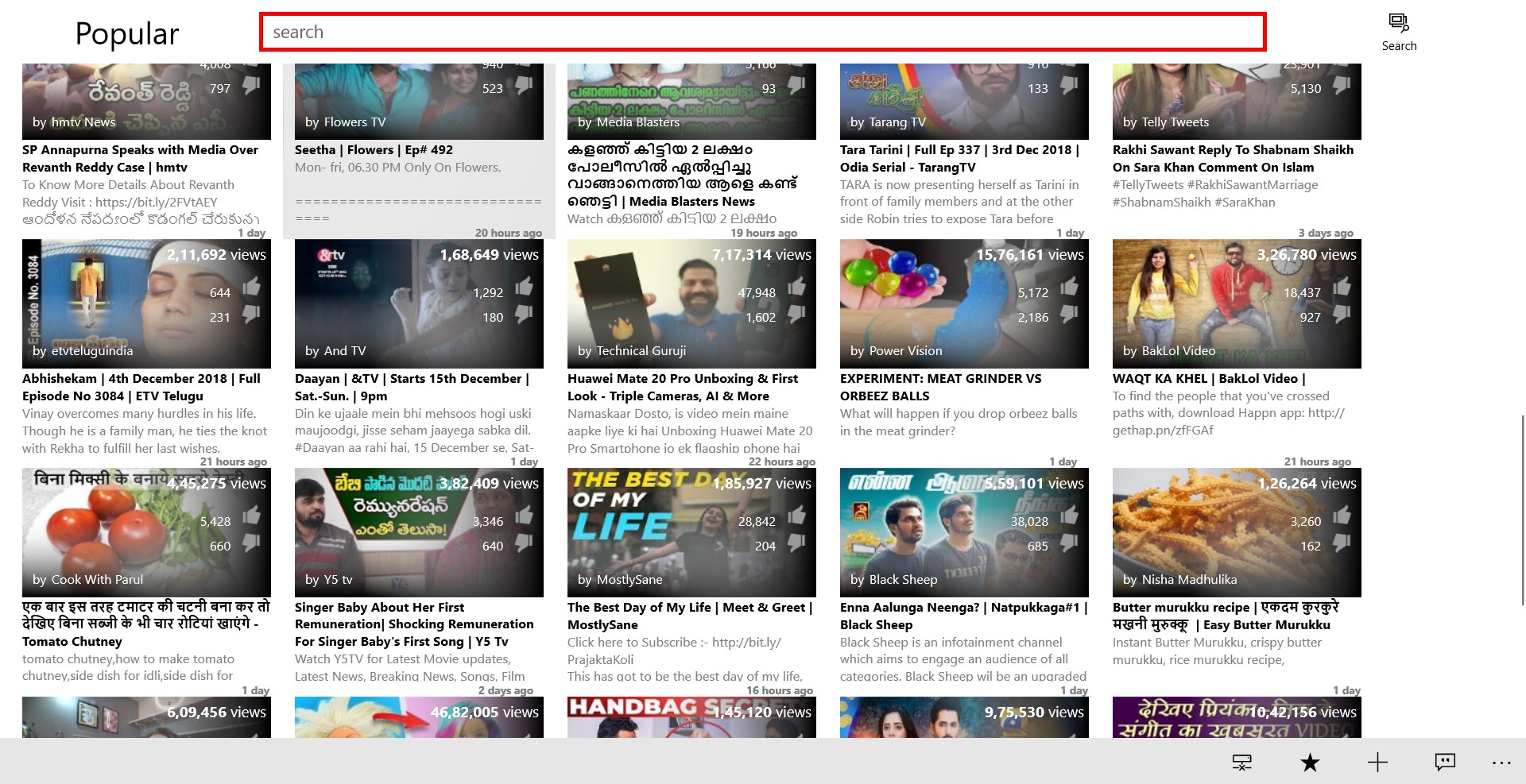
Task: Click the vertical scrollbar thumb at right edge
Action: [x=1523, y=508]
